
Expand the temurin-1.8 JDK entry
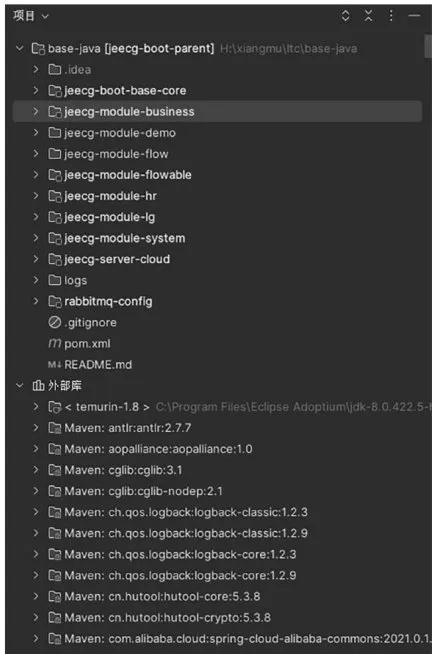coord(36,407)
